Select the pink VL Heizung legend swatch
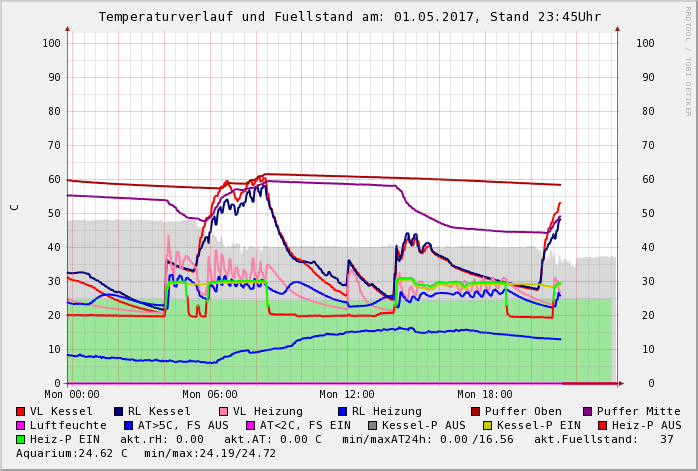The height and width of the screenshot is (471, 698). (x=224, y=411)
